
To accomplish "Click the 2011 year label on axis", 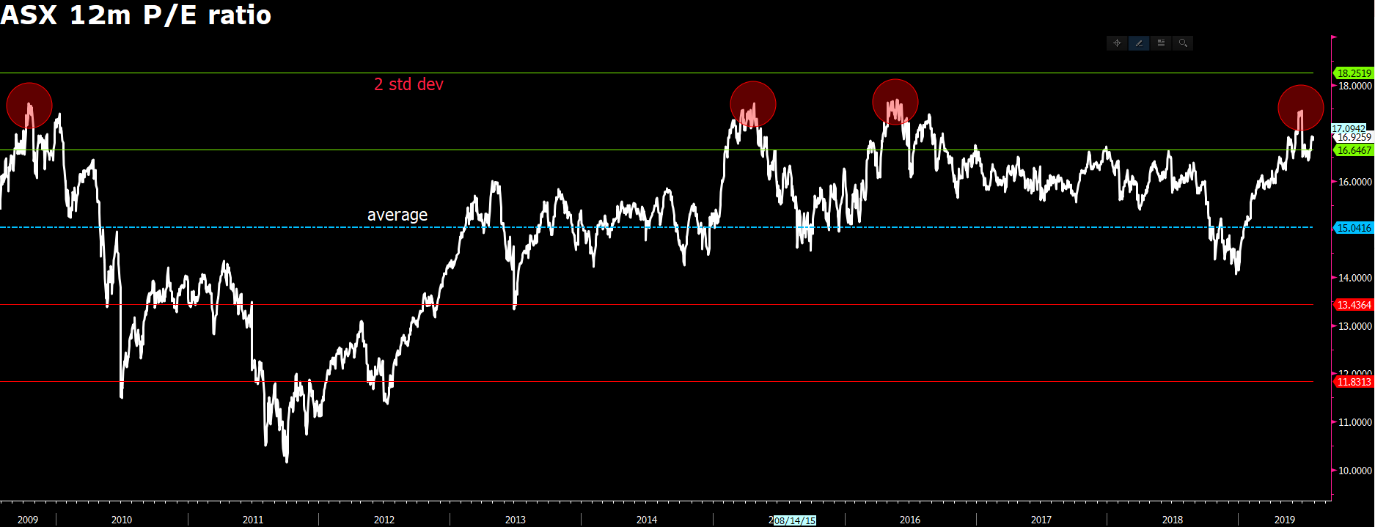I will (x=253, y=520).
